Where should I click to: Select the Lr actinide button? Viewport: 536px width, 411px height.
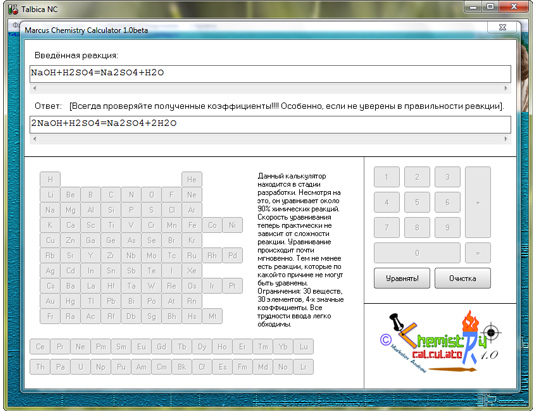pos(303,367)
